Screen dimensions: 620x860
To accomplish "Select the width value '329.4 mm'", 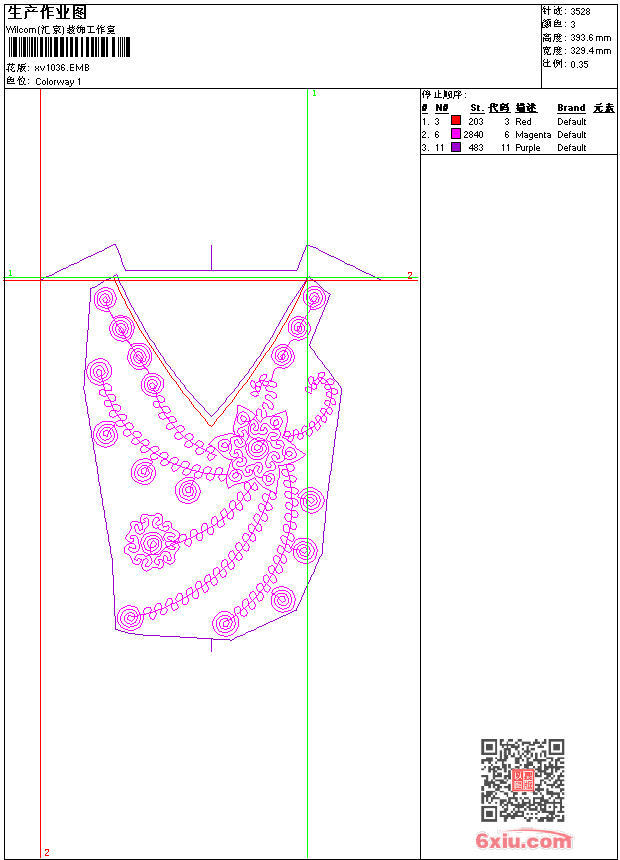I will tap(590, 51).
